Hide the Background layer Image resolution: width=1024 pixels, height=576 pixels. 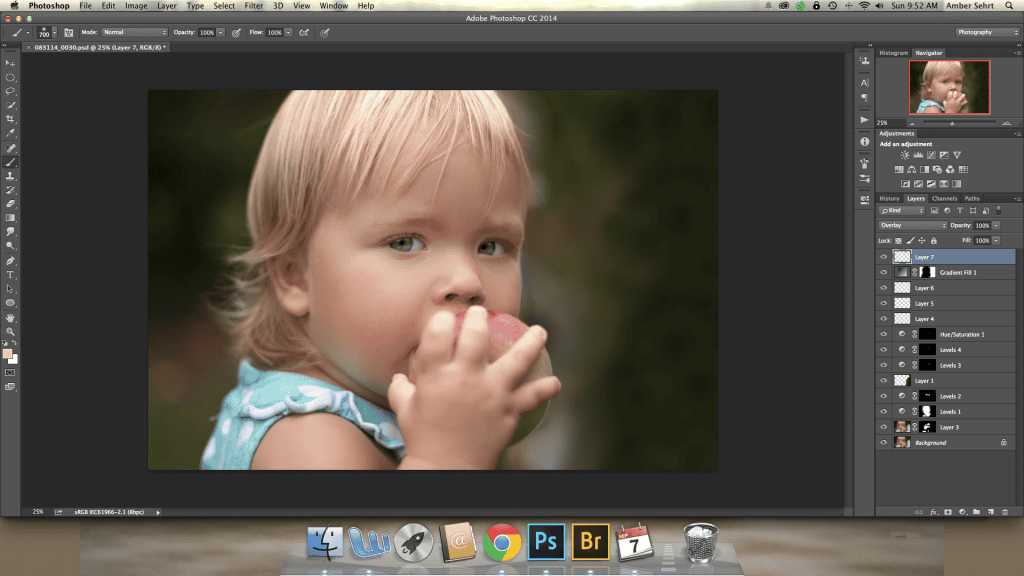click(884, 441)
